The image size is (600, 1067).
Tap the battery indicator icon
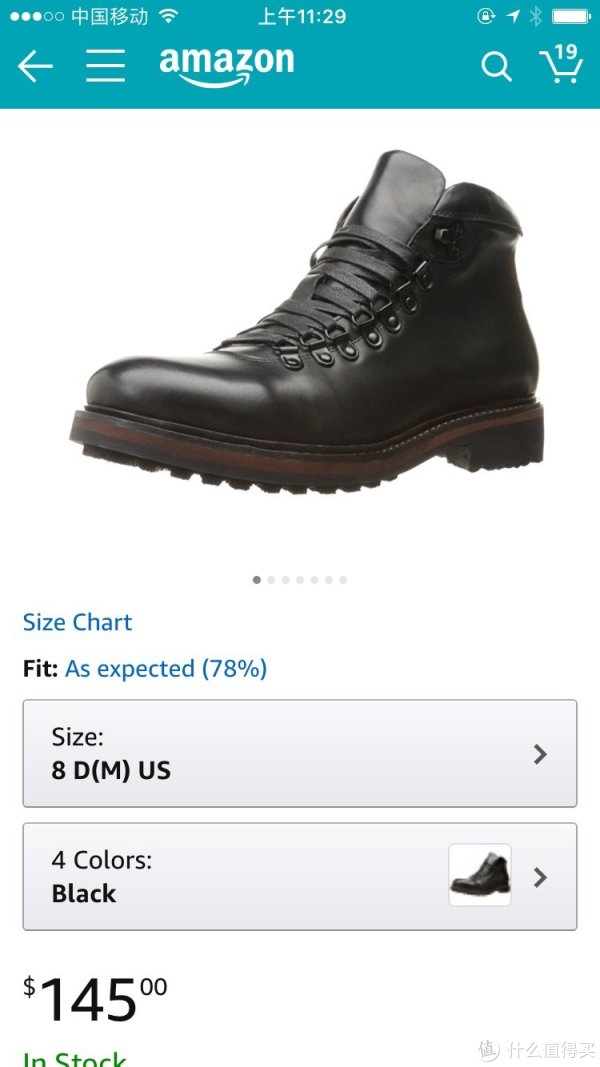(x=570, y=16)
